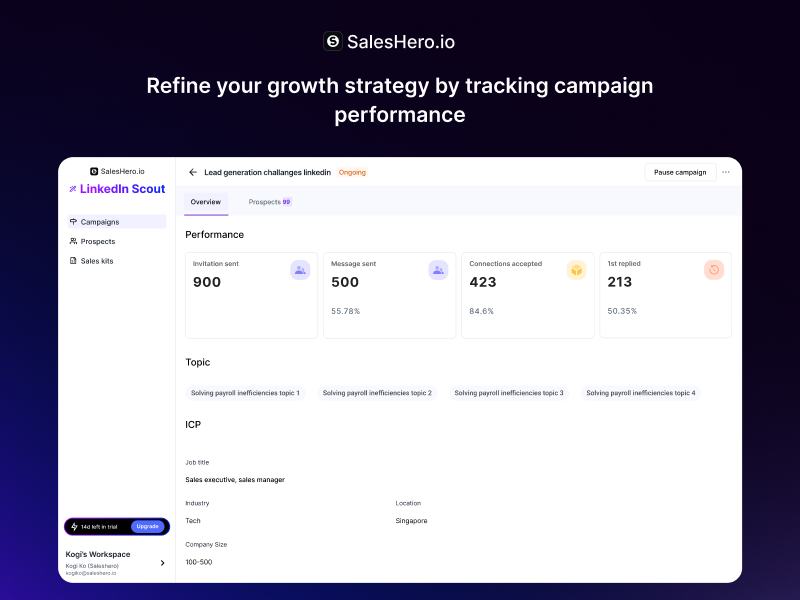Click the SalesHero.io logo icon

[x=331, y=42]
